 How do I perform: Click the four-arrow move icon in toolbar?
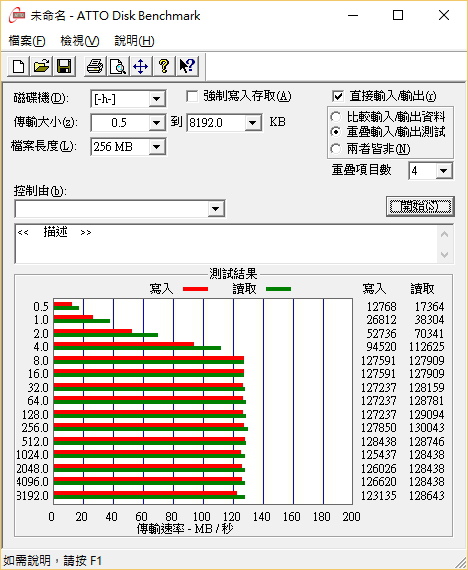(x=140, y=67)
